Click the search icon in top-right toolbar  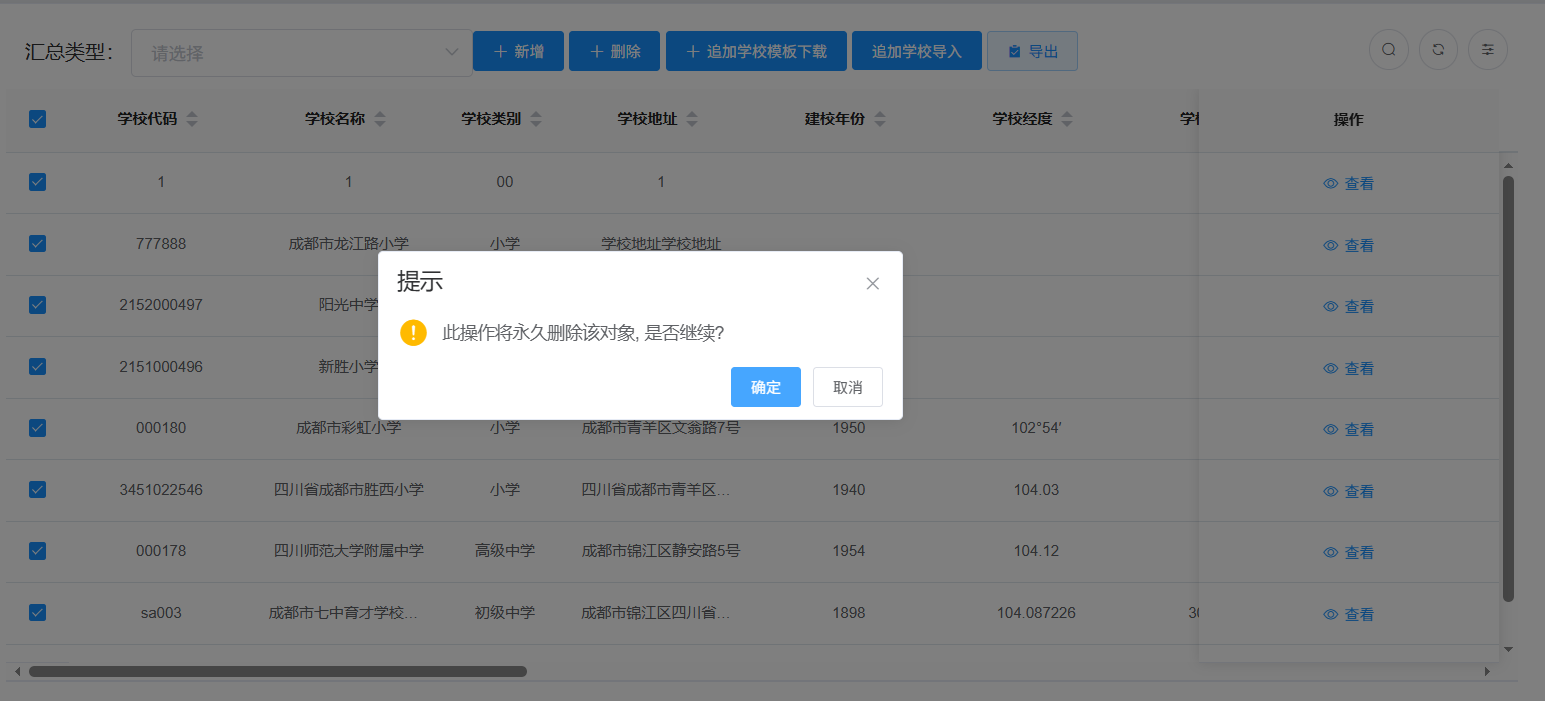click(x=1388, y=50)
